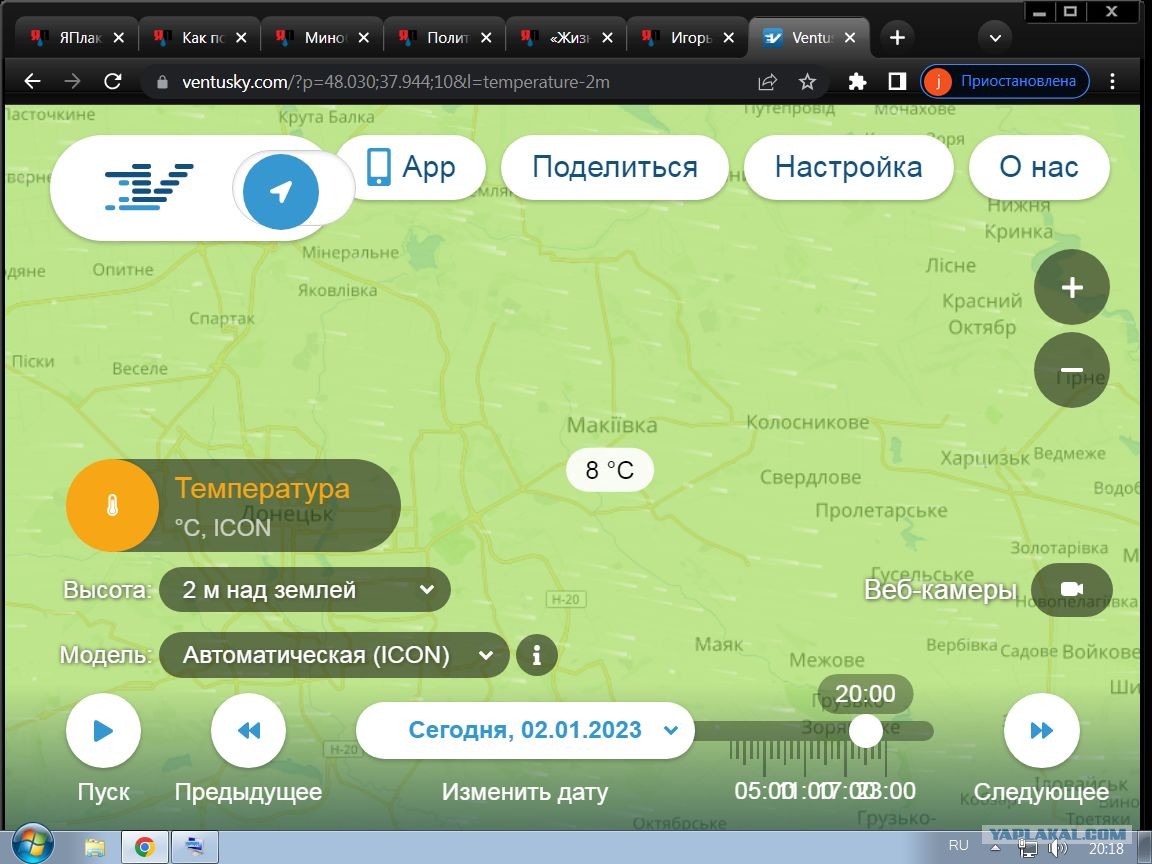1152x864 pixels.
Task: Toggle the Веб-камеры camera button
Action: click(x=1072, y=589)
